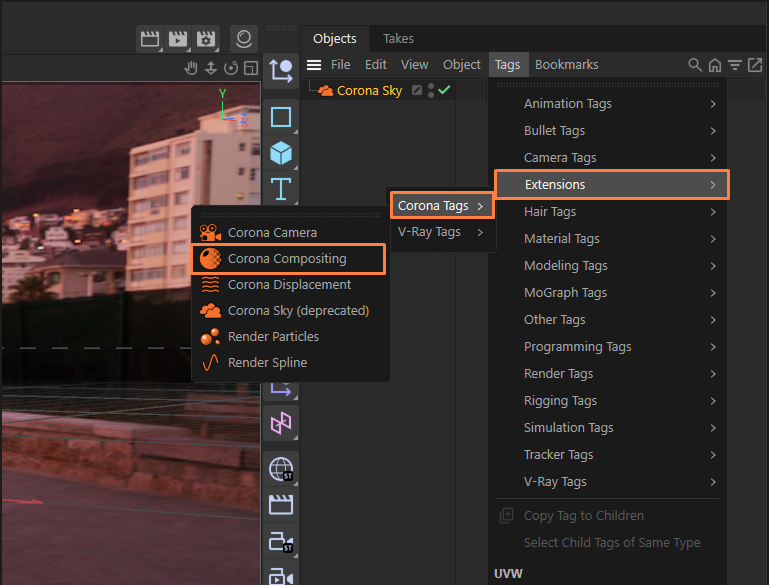Open Object Manager in new window icon
The image size is (769, 585).
[755, 65]
